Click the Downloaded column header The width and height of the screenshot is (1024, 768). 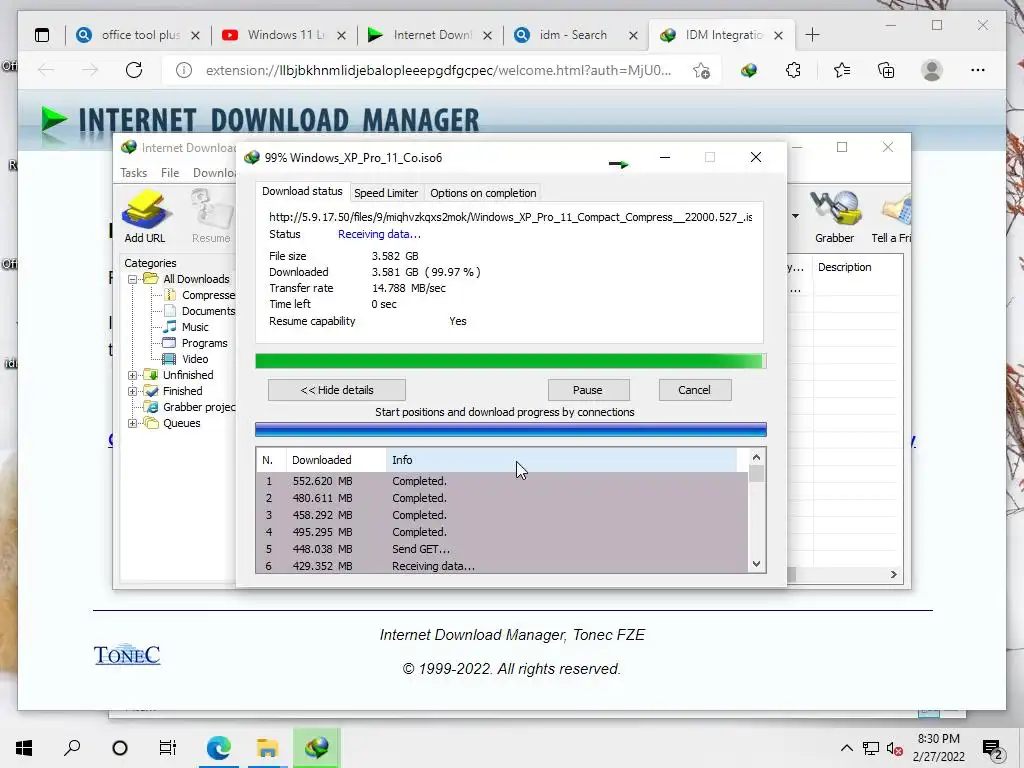pos(336,460)
